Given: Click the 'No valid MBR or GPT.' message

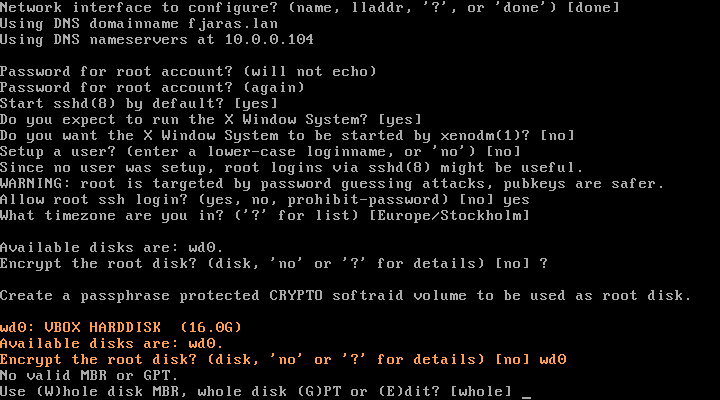Looking at the screenshot, I should pos(82,375).
